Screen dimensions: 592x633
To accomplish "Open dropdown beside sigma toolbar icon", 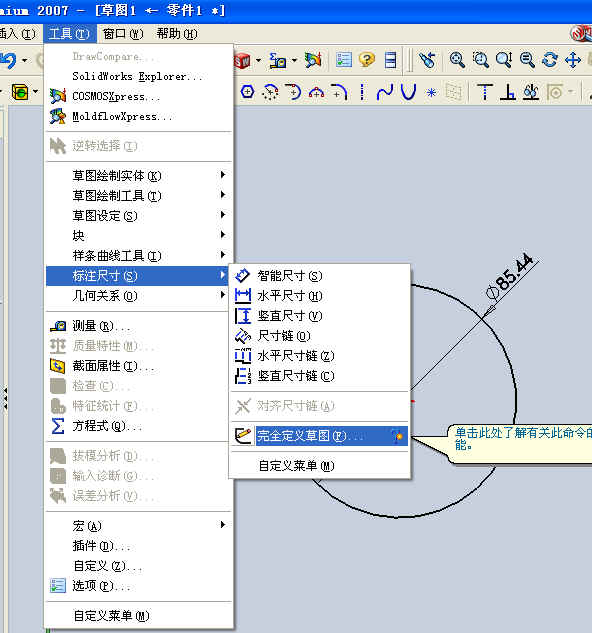I will click(294, 61).
